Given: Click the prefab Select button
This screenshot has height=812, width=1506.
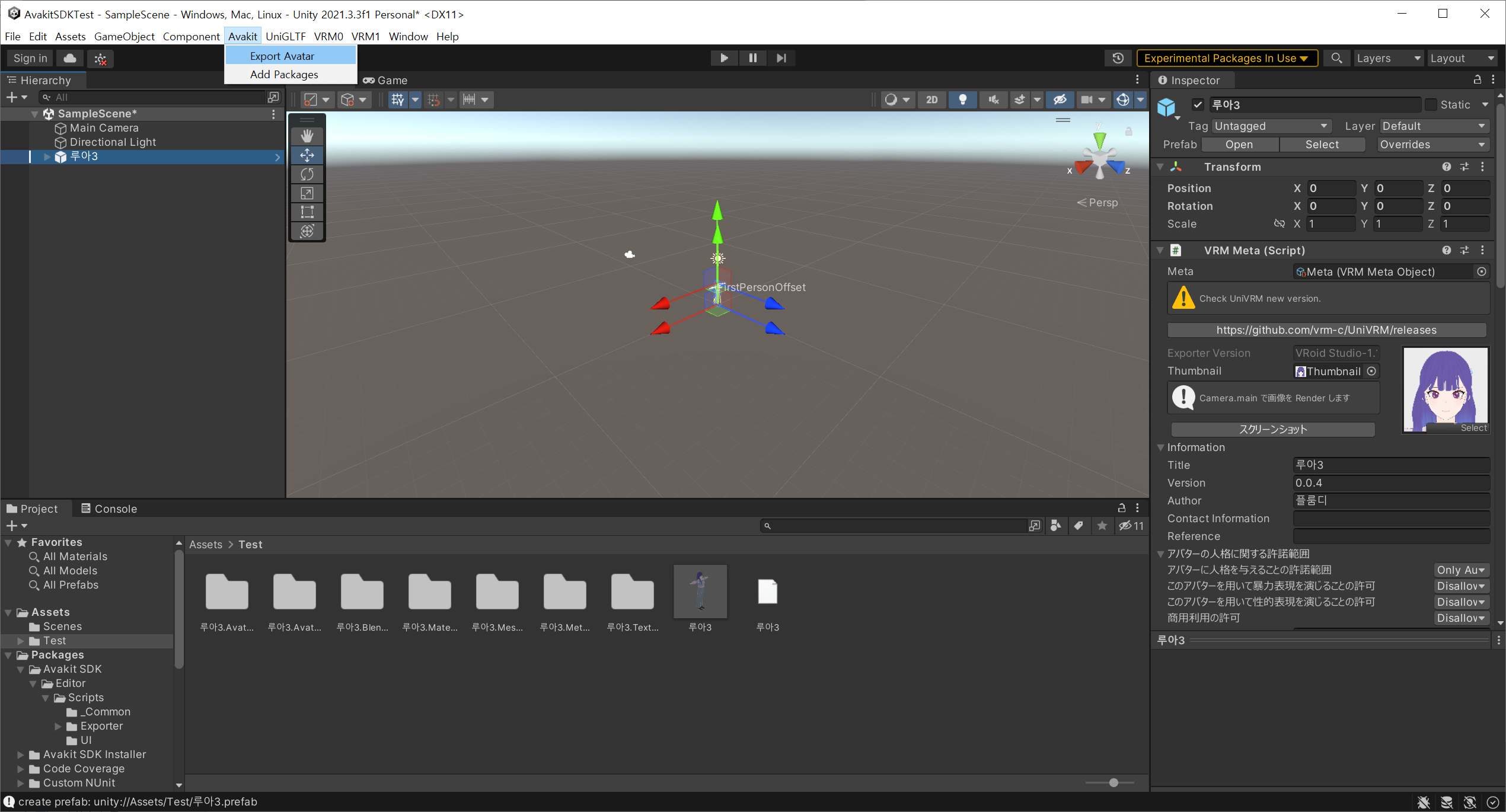Looking at the screenshot, I should 1322,145.
